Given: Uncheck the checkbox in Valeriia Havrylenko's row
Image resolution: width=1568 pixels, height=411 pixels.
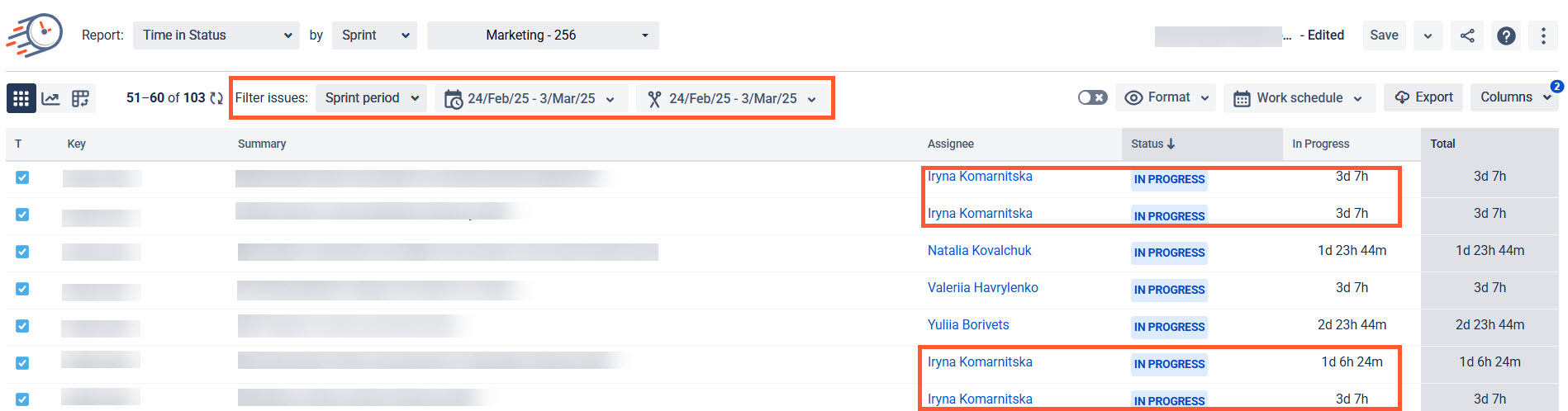Looking at the screenshot, I should coord(22,289).
